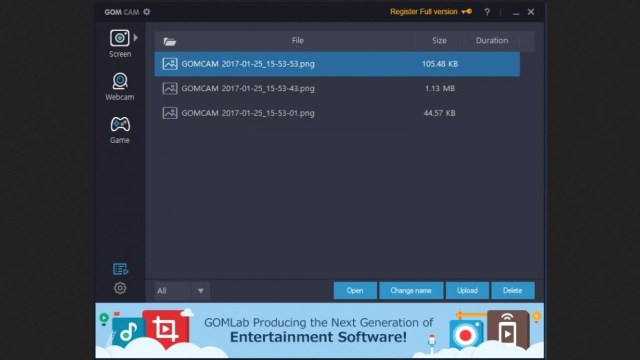Viewport: 640px width, 360px height.
Task: Sort the list by Duration column
Action: pyautogui.click(x=492, y=40)
